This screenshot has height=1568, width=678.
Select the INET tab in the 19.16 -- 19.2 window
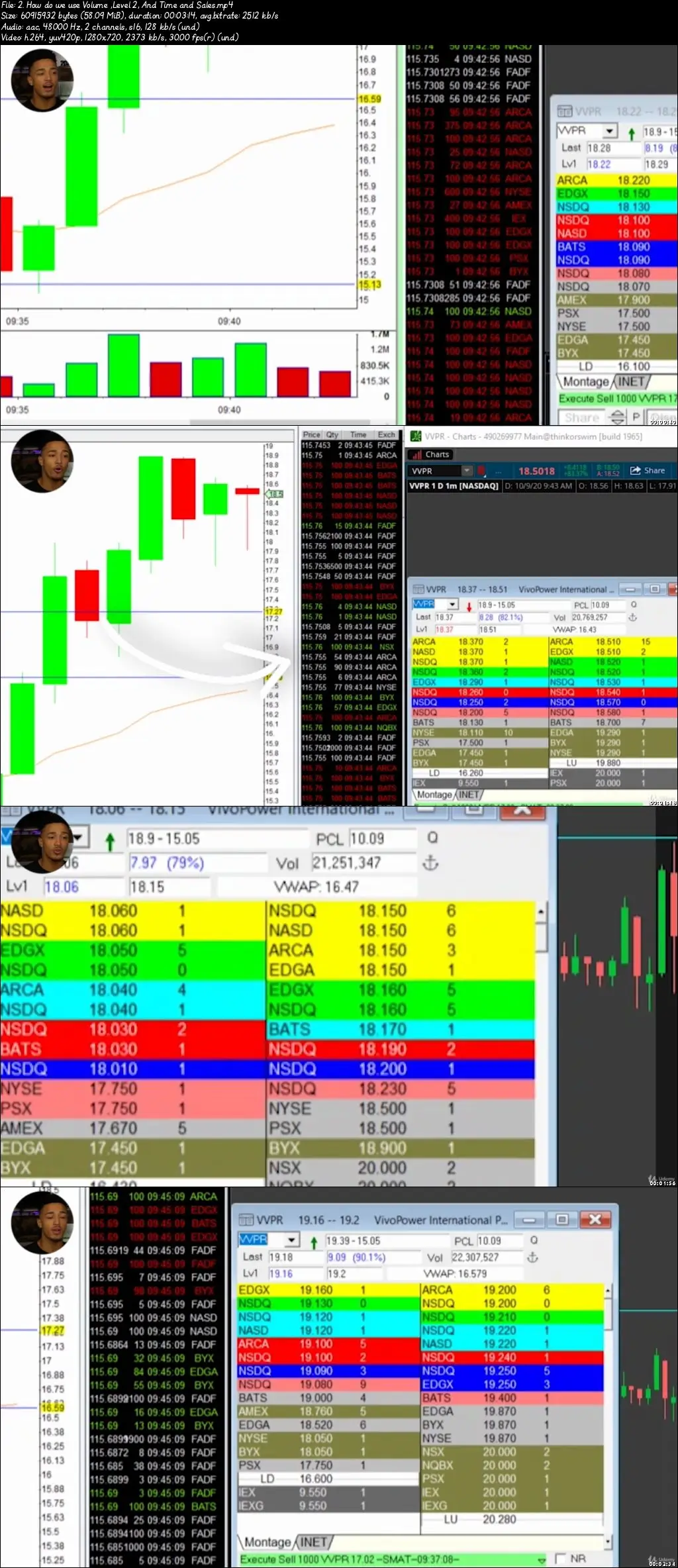point(313,1542)
